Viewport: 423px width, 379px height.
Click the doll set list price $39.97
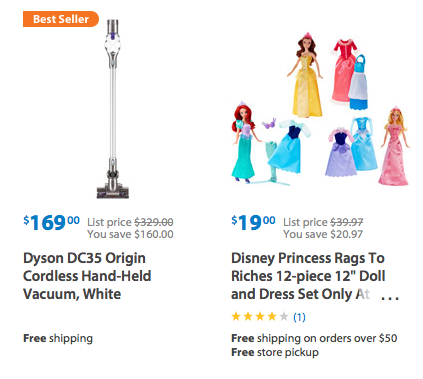pyautogui.click(x=323, y=222)
